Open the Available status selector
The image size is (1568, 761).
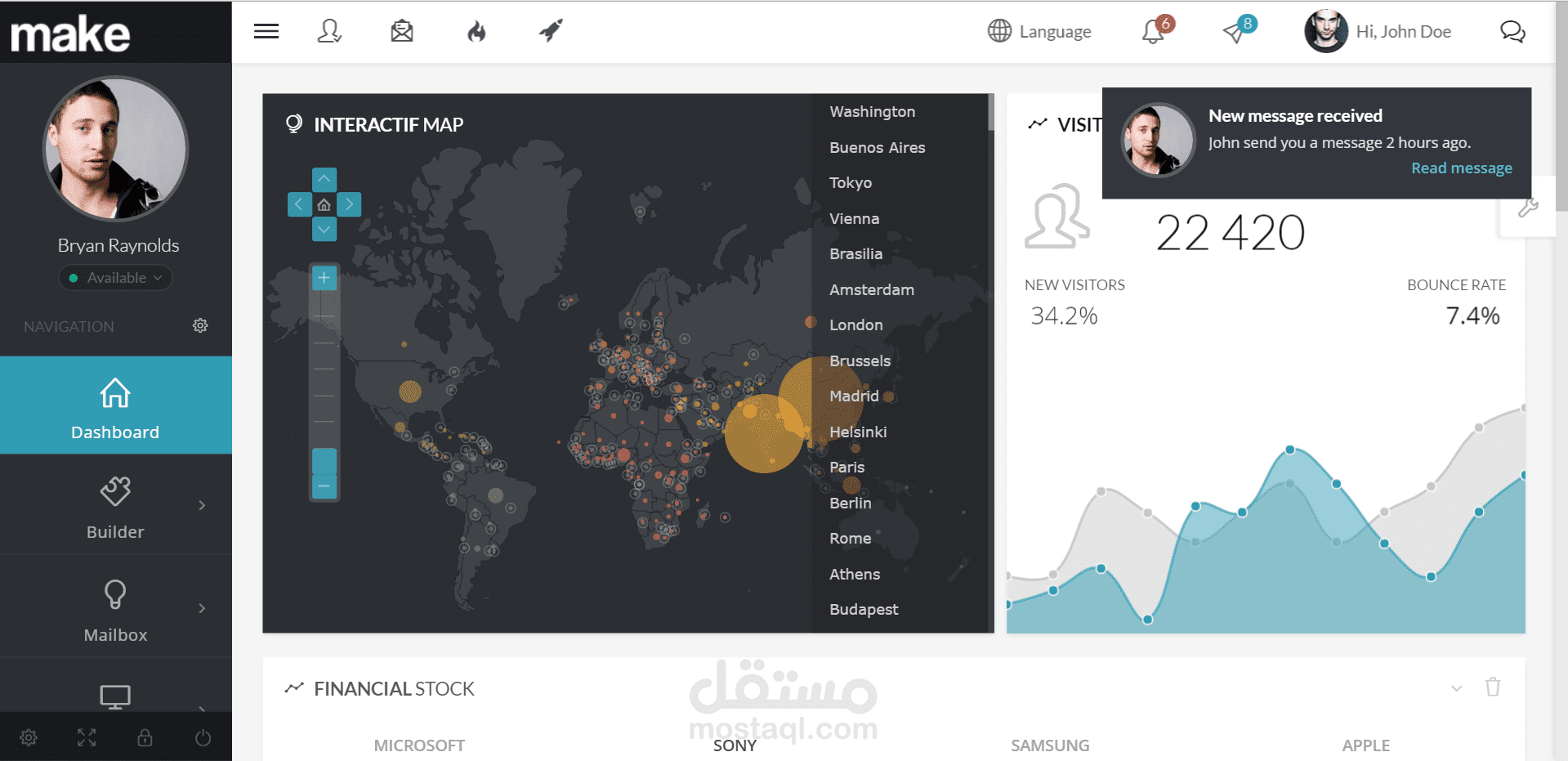pyautogui.click(x=115, y=277)
